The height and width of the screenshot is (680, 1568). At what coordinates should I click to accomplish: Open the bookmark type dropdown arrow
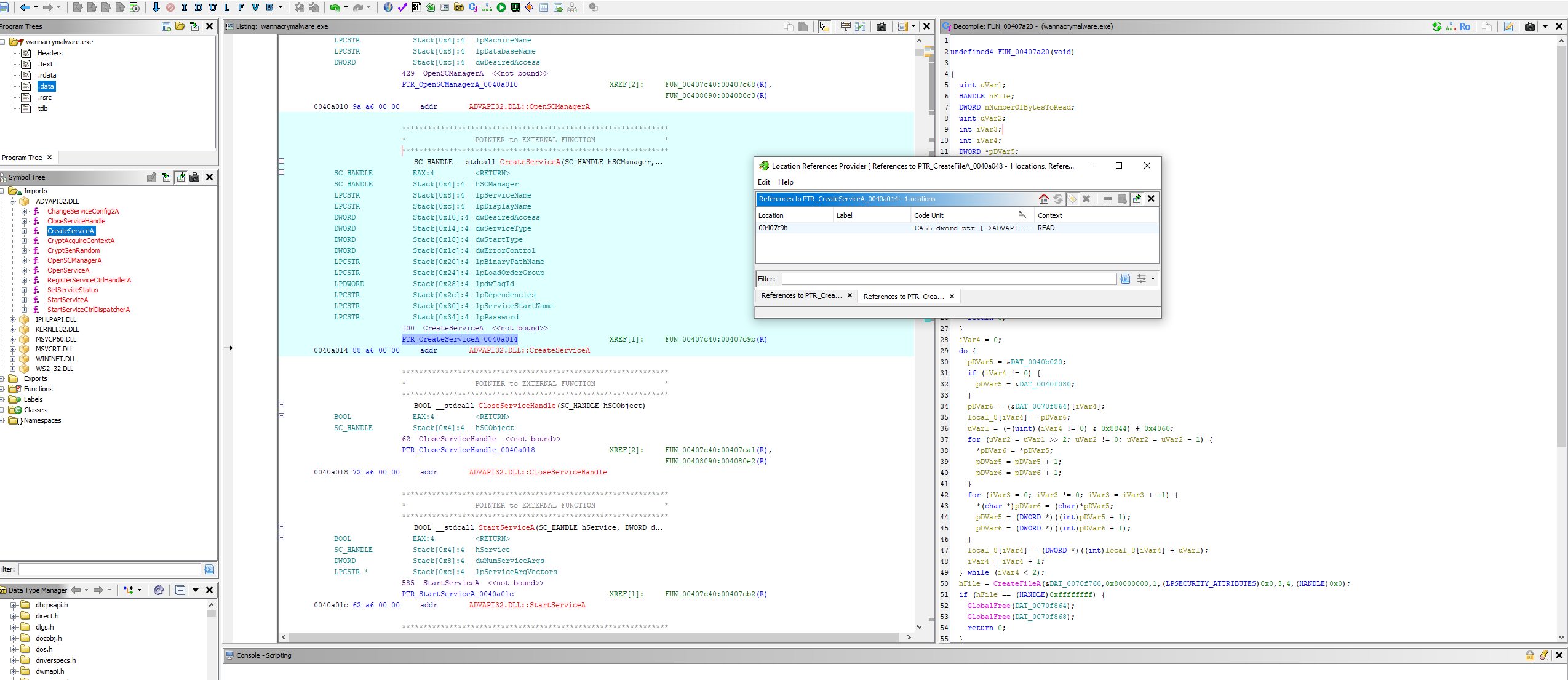pyautogui.click(x=281, y=7)
